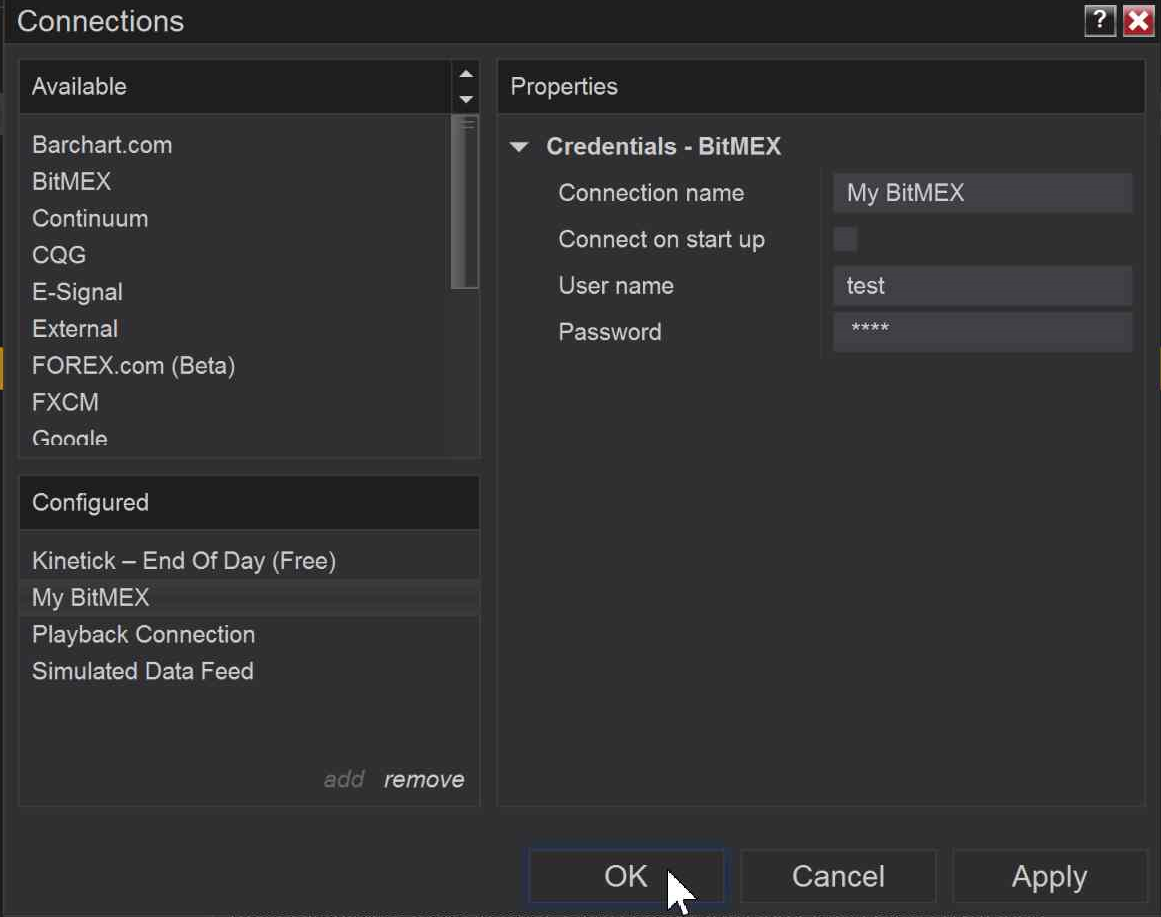This screenshot has height=917, width=1161.
Task: Move selection up in Available list
Action: pyautogui.click(x=466, y=73)
